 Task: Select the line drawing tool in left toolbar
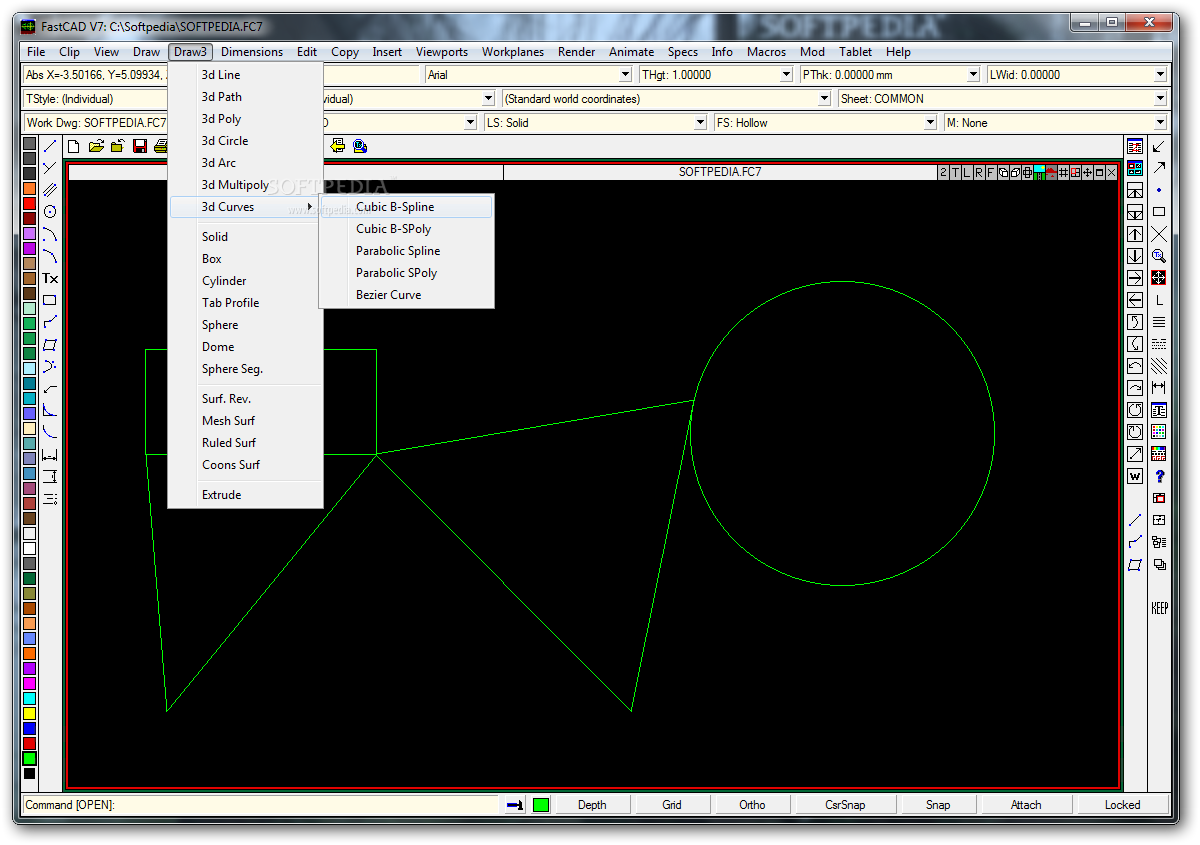point(50,146)
